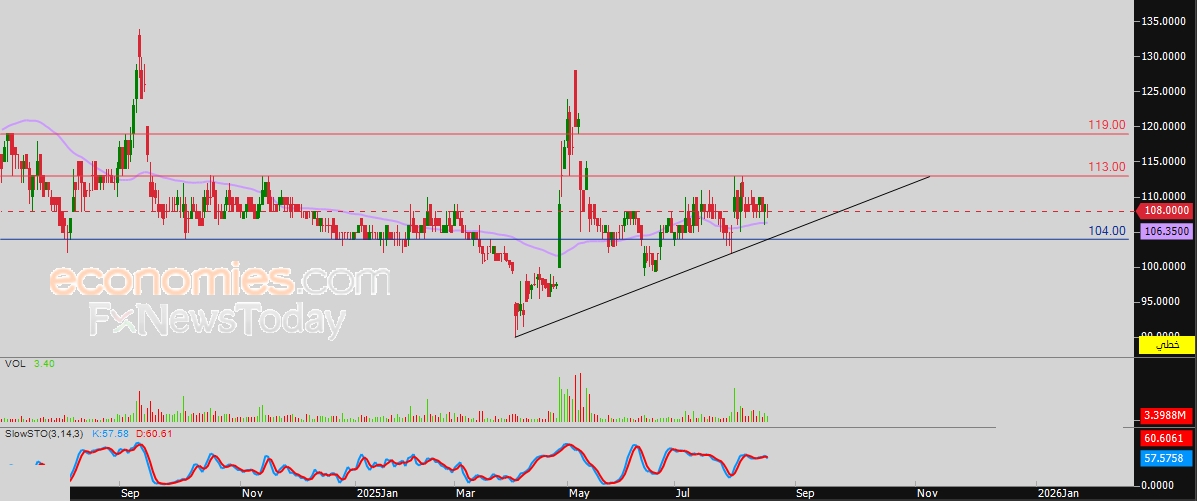Click the yellow خطي scale label
This screenshot has height=501, width=1197.
tap(1166, 345)
